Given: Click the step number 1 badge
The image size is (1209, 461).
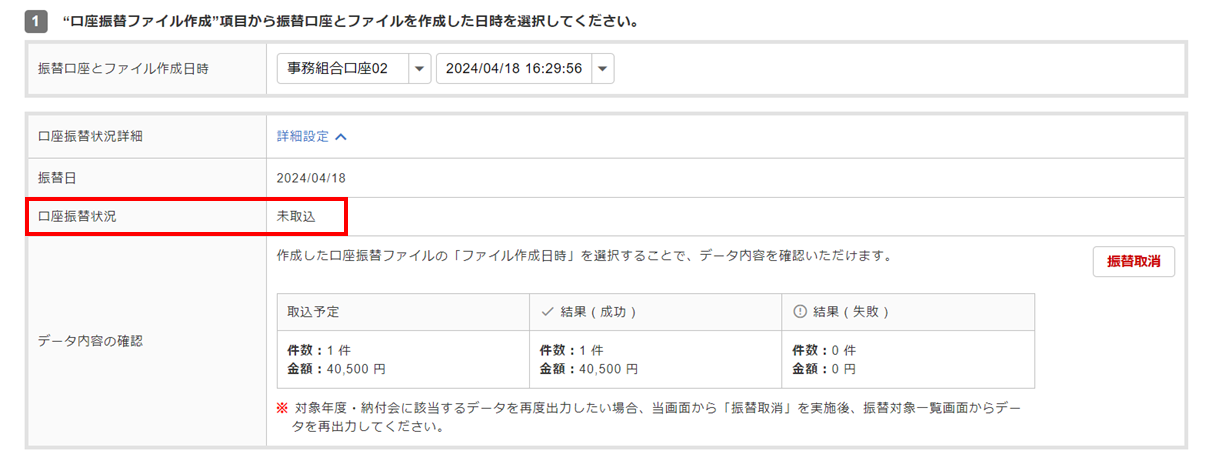Looking at the screenshot, I should click(x=36, y=20).
